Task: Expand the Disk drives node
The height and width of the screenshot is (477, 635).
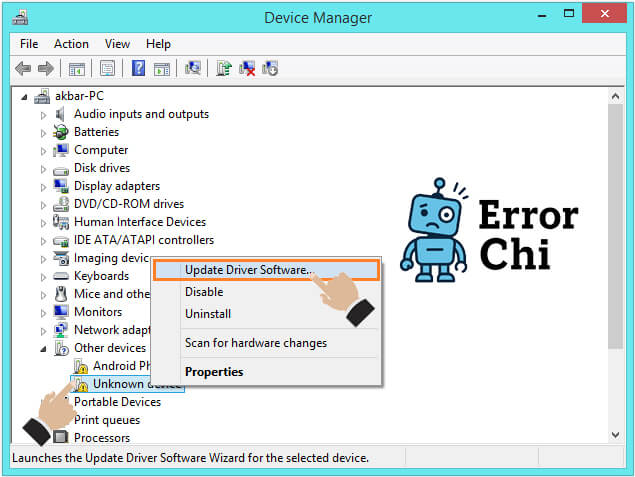Action: [43, 168]
